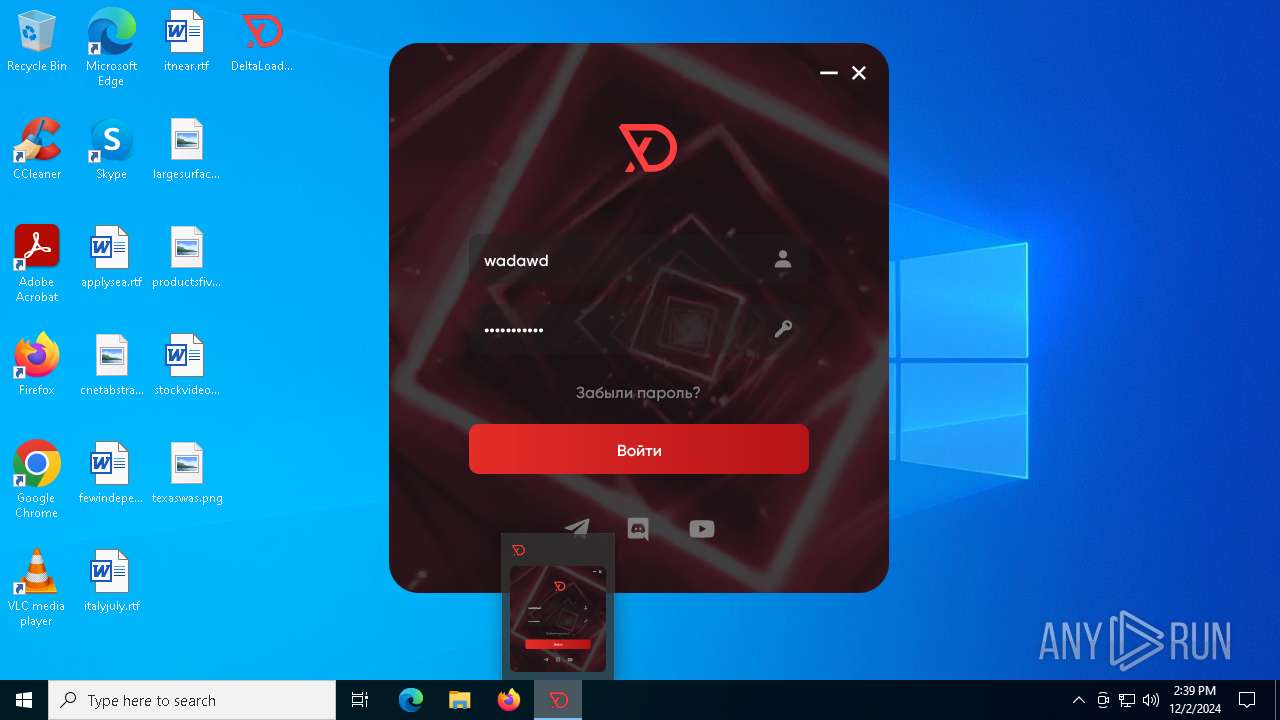
Task: Select the cnetabstra... image file
Action: 111,366
